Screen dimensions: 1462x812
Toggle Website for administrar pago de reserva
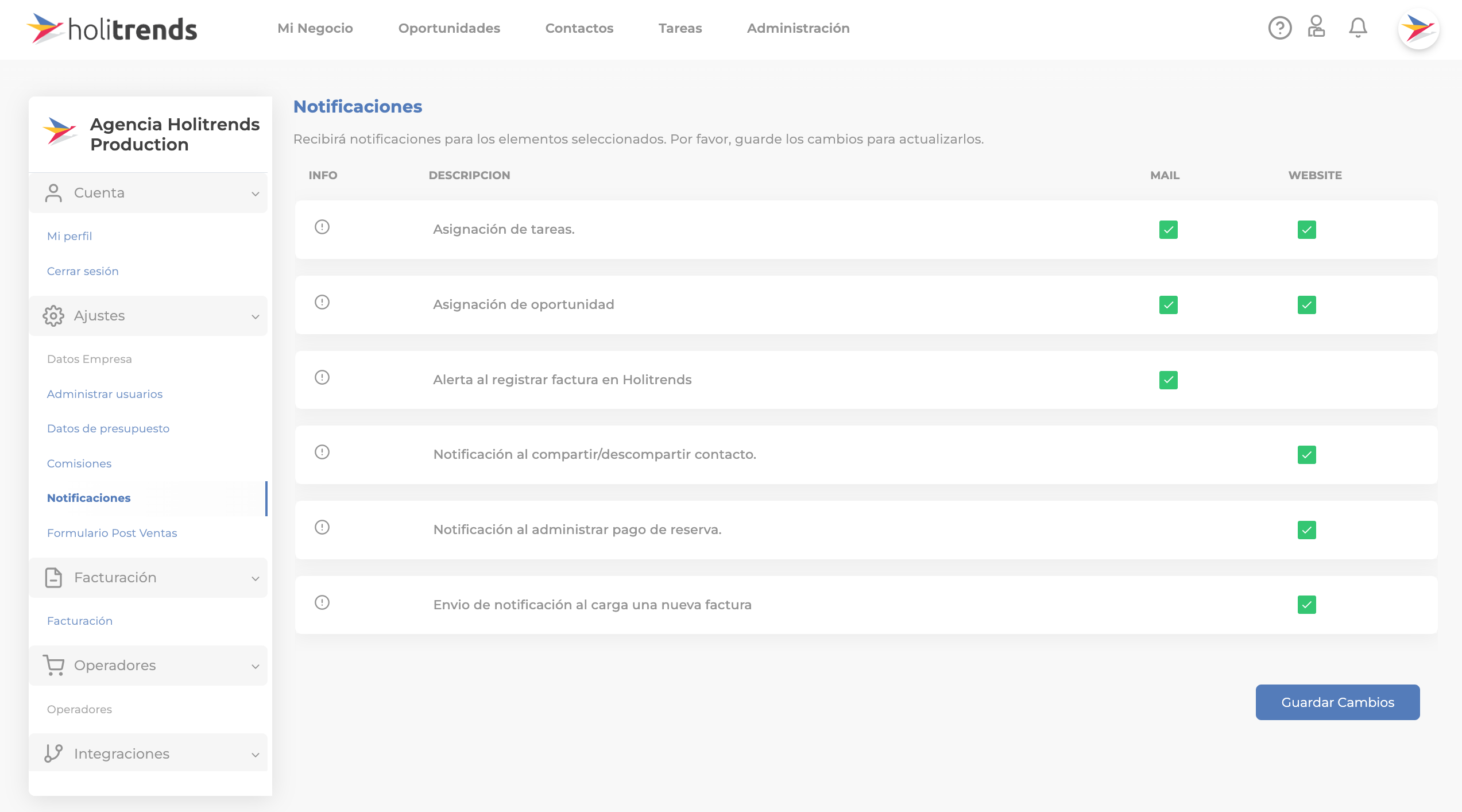click(1307, 530)
